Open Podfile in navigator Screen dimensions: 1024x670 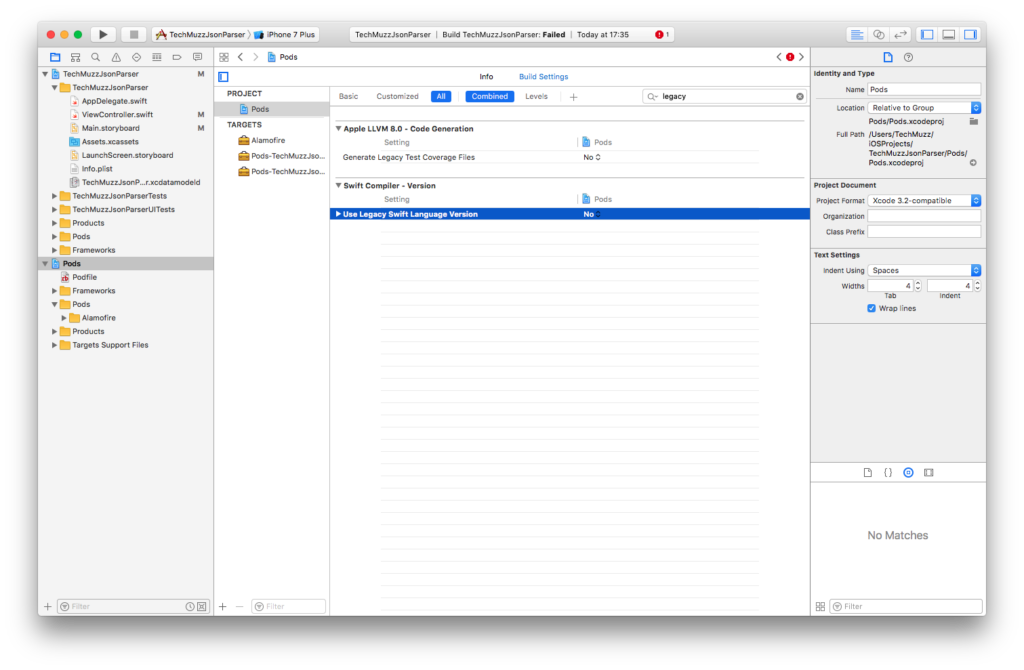click(84, 278)
